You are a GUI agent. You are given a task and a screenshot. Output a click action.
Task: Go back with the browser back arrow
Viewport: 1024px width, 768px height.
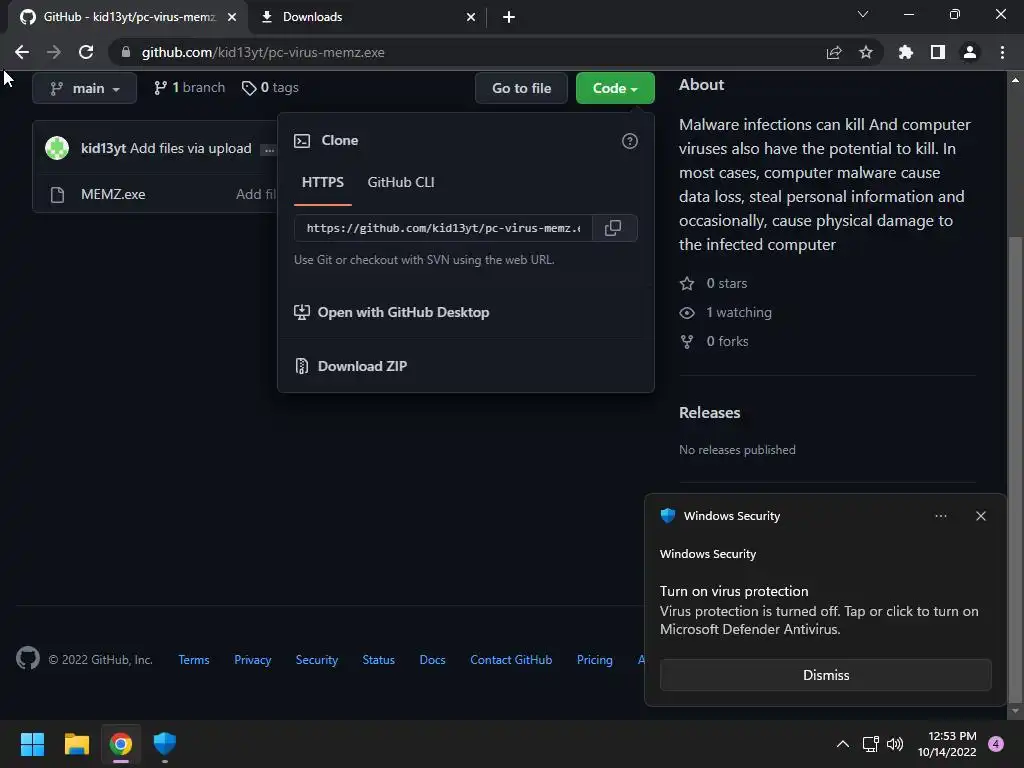(22, 52)
